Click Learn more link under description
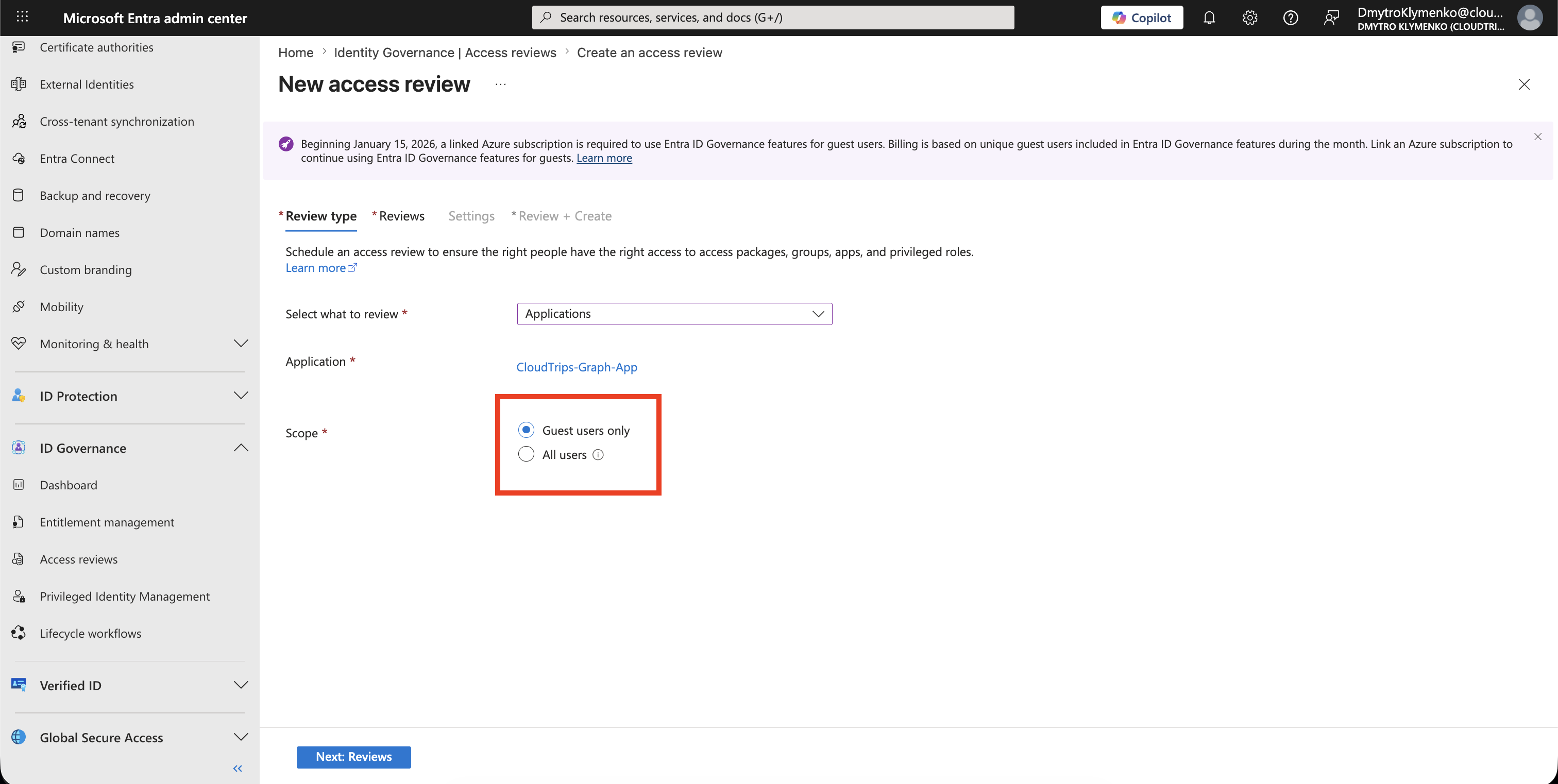The image size is (1558, 784). pos(321,268)
